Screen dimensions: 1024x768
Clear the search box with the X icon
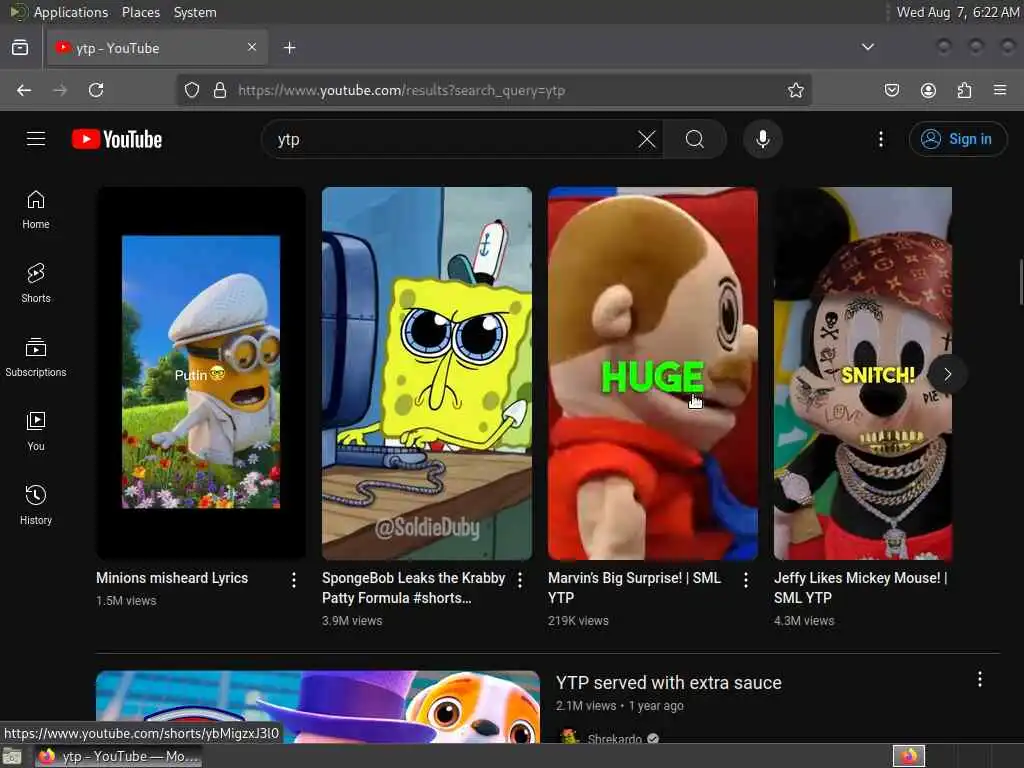click(647, 139)
